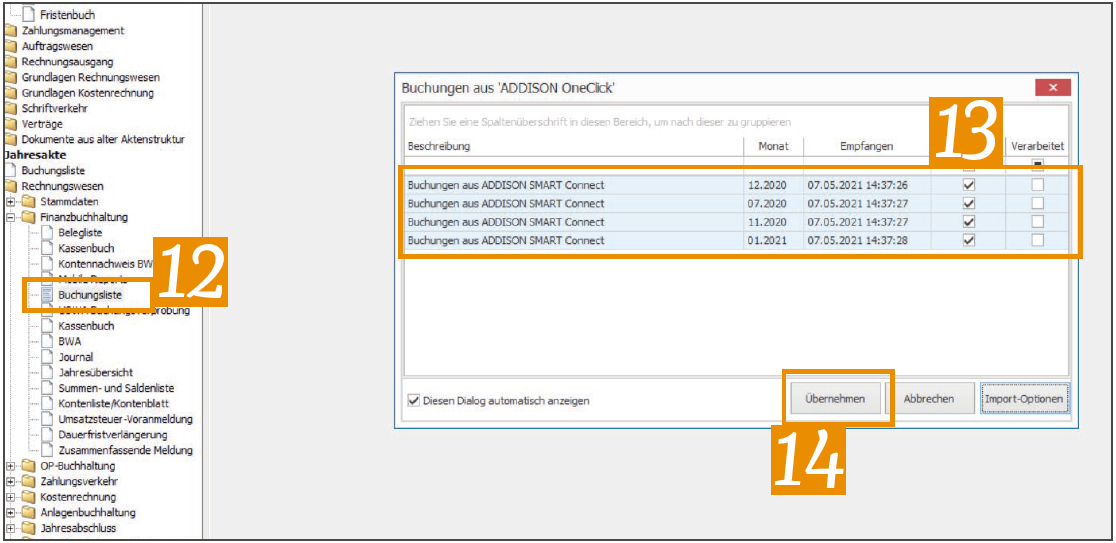
Task: Tick the Verarbeitet checkbox for month 01.2021
Action: point(1038,241)
